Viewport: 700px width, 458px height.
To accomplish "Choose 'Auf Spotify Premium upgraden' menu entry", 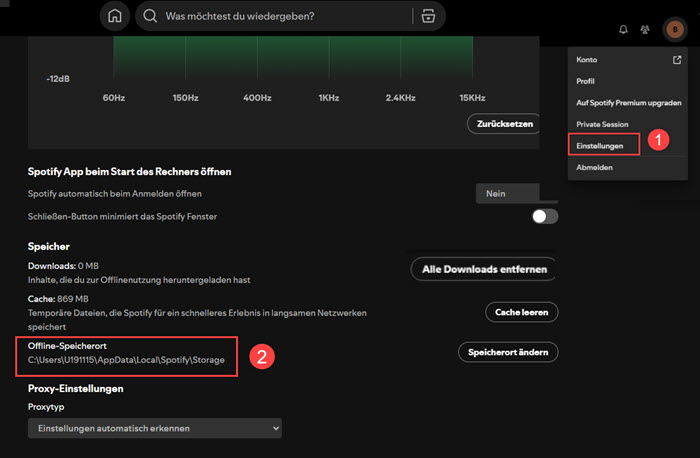I will click(627, 103).
